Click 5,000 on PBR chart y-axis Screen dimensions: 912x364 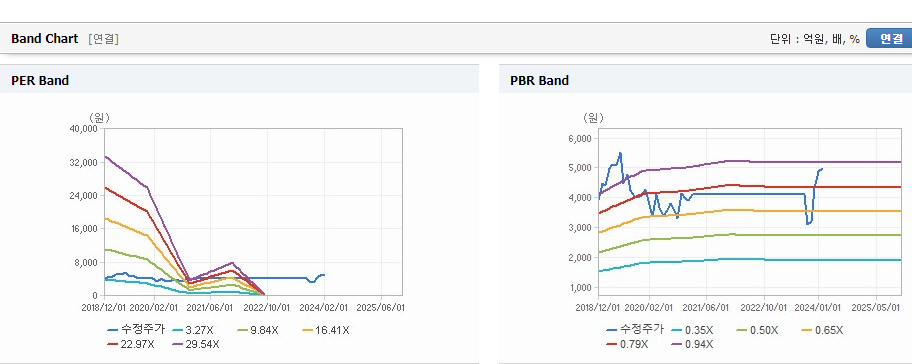580,168
